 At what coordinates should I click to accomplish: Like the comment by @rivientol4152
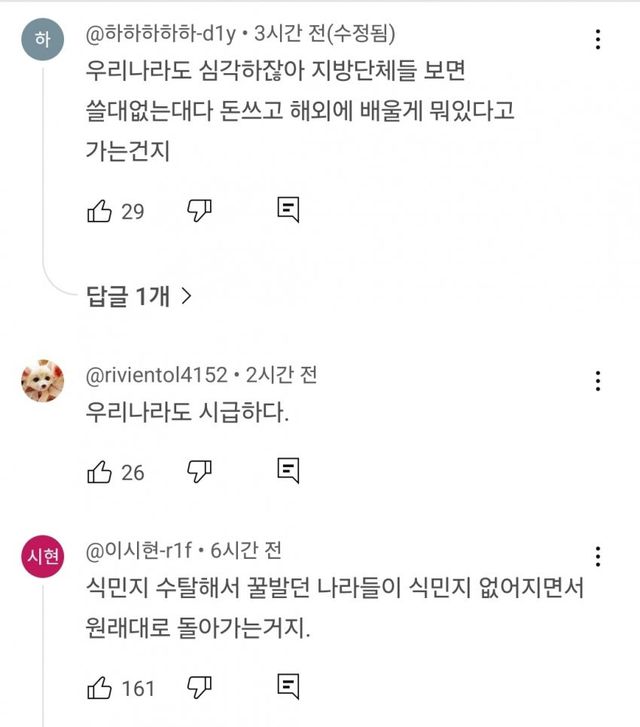coord(100,472)
